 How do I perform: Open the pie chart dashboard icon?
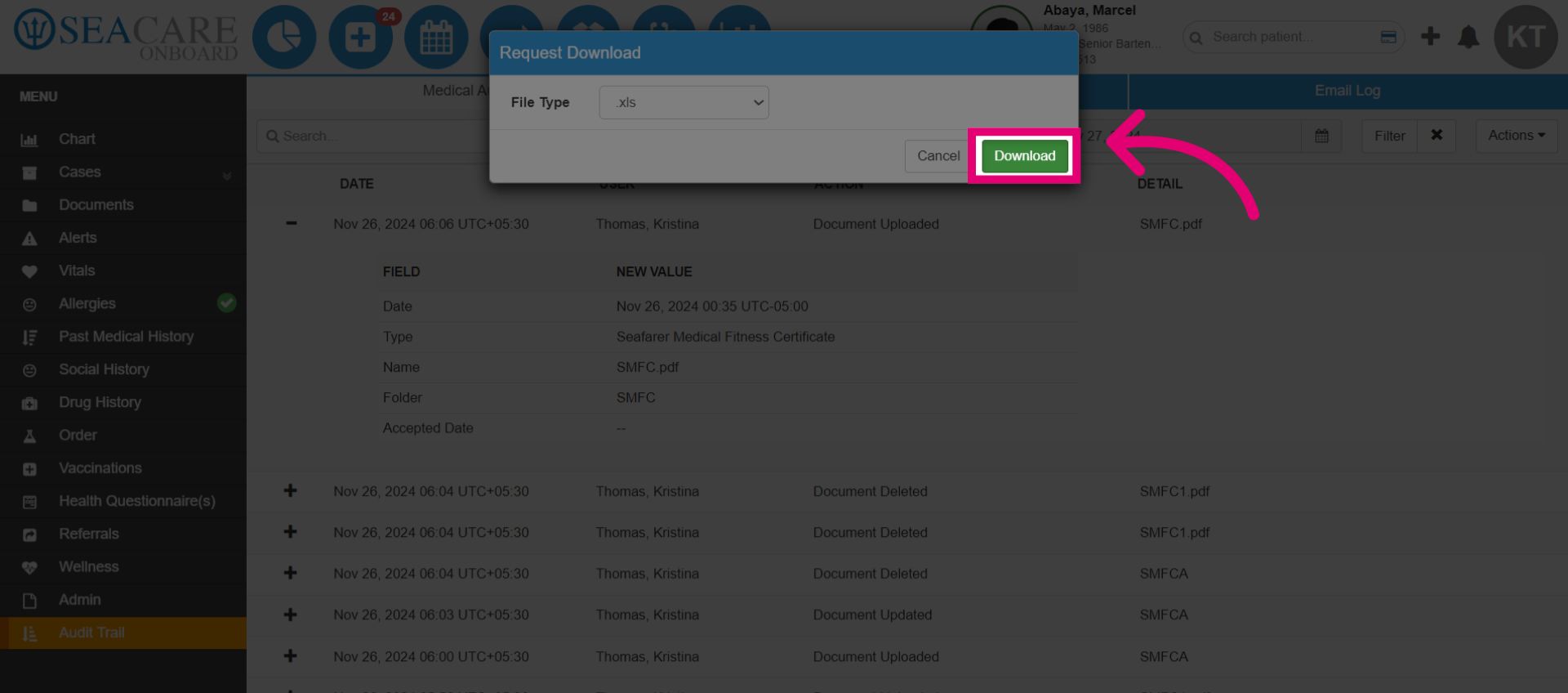[x=284, y=37]
